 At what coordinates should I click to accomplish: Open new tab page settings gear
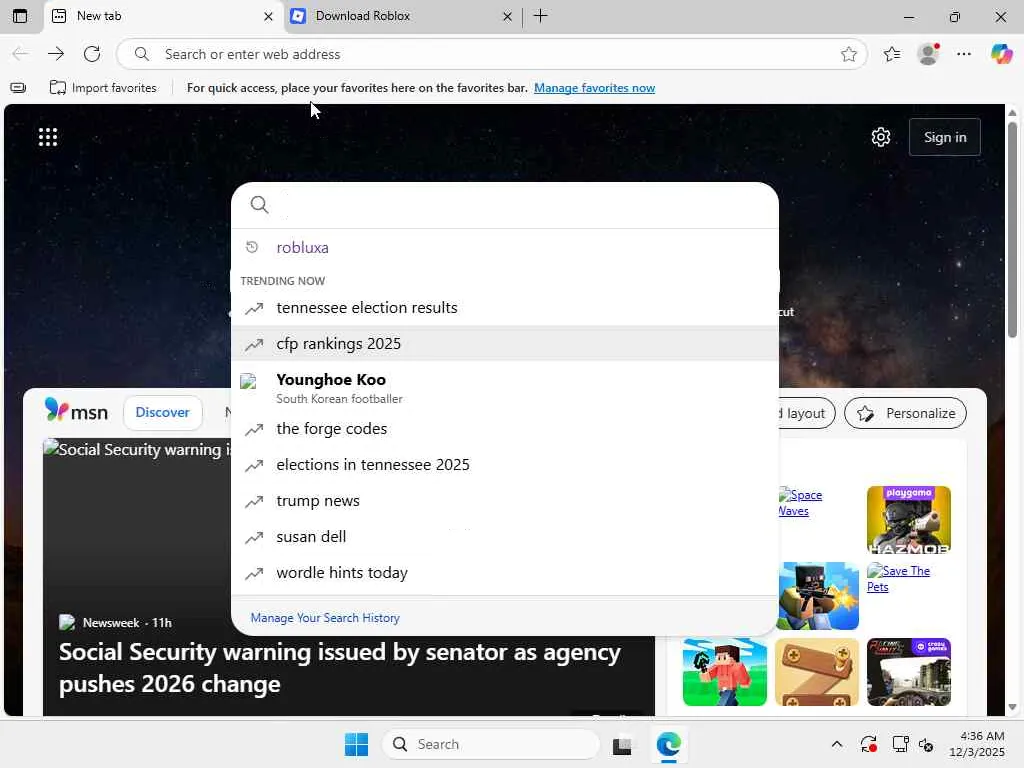(x=881, y=137)
